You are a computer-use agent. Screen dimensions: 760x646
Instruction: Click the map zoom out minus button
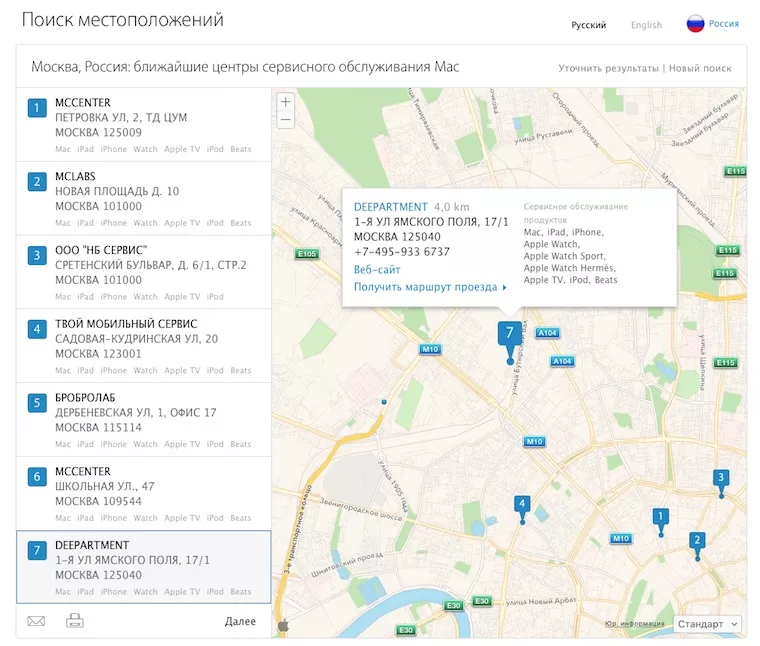coord(286,120)
